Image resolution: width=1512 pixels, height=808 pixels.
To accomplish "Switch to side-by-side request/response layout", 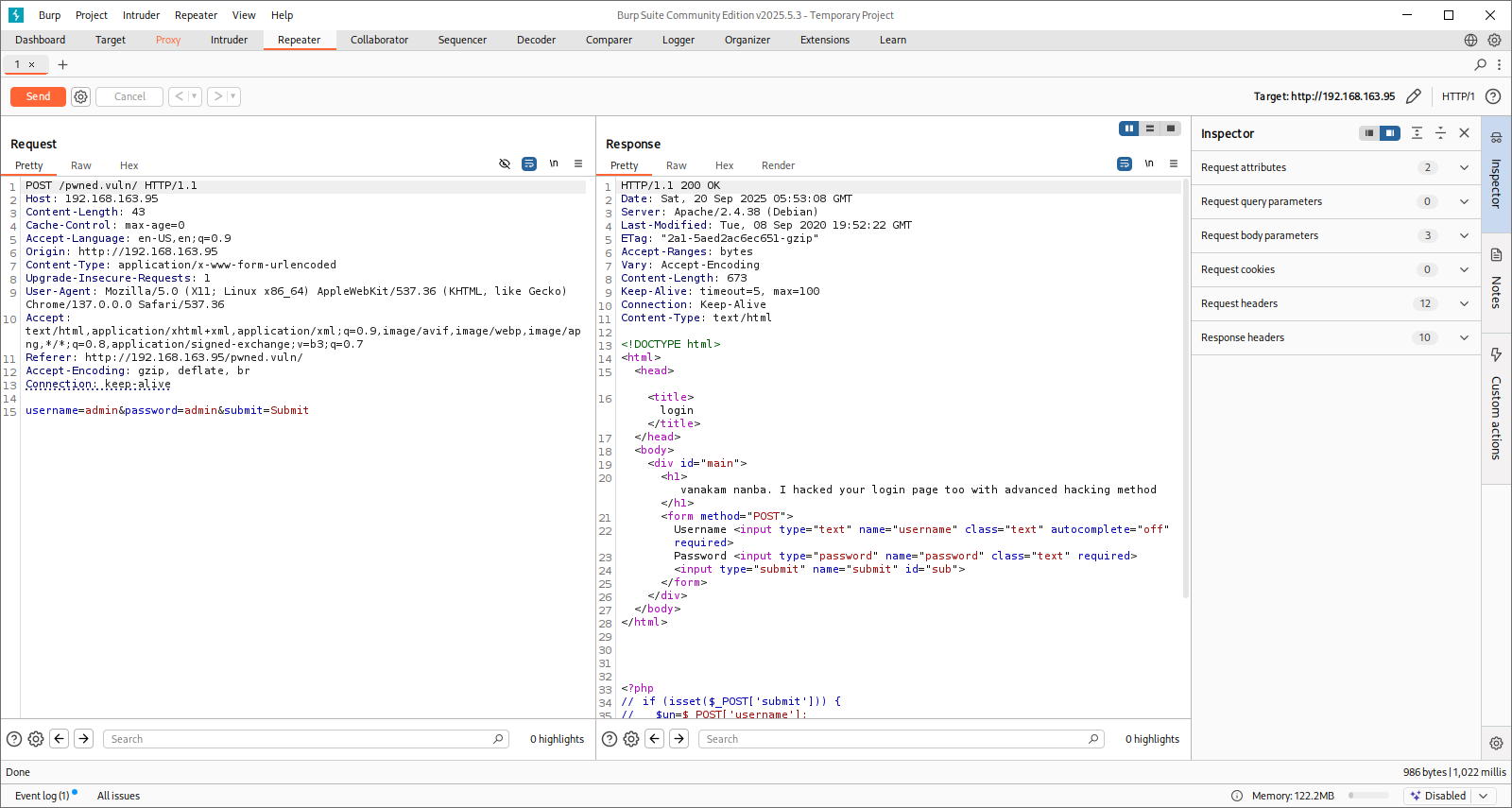I will (1129, 129).
